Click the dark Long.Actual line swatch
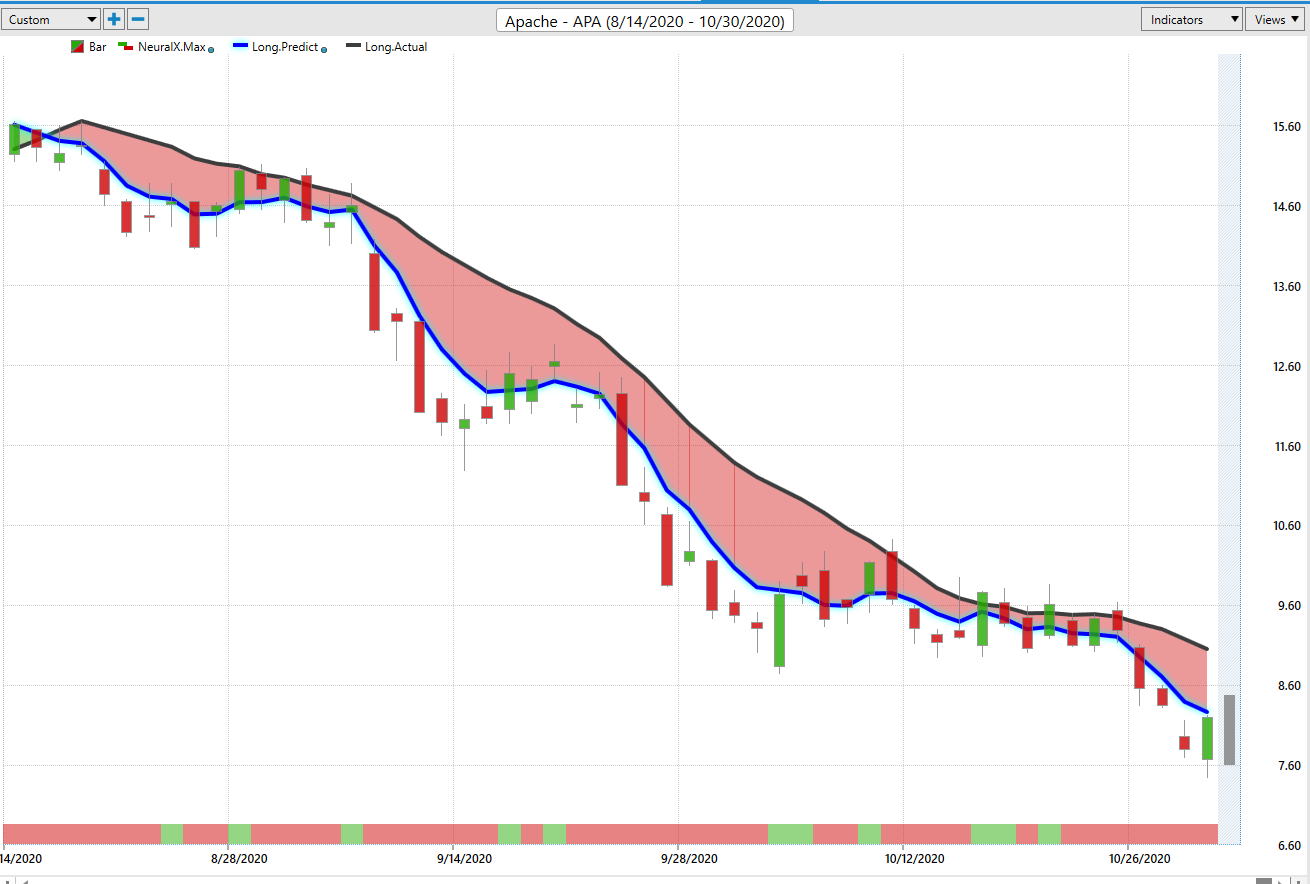The image size is (1310, 884). pyautogui.click(x=353, y=47)
